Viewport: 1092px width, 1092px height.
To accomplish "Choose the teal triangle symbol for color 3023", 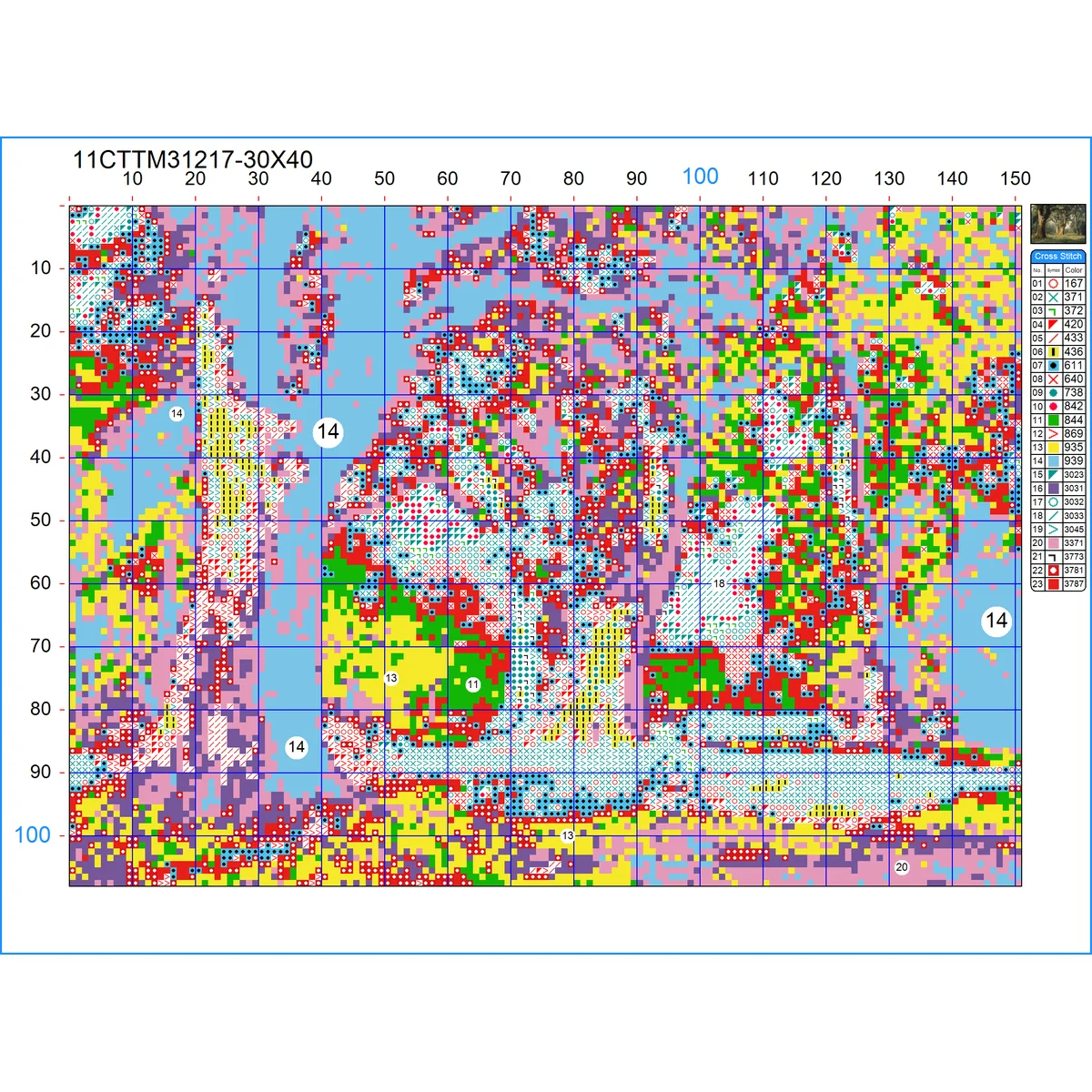I will (x=1053, y=475).
